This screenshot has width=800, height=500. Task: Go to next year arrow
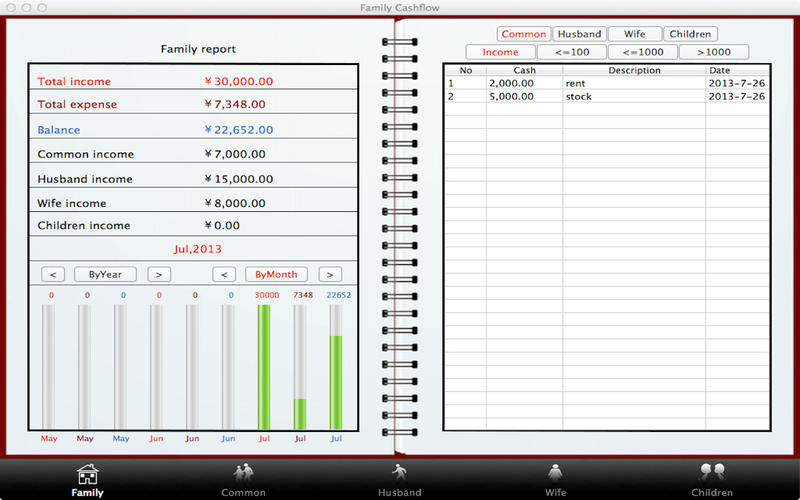(159, 274)
